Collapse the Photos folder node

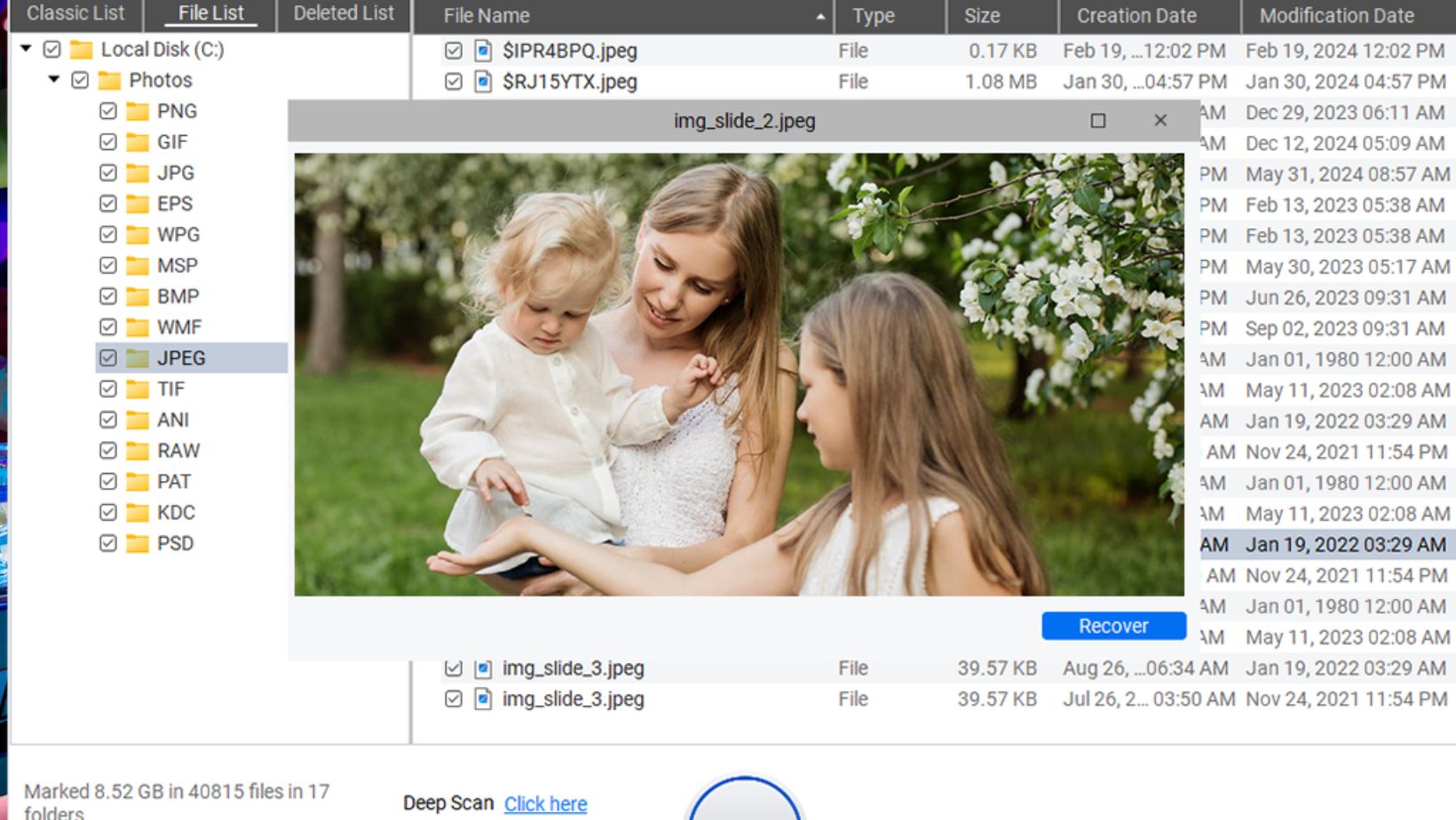pyautogui.click(x=54, y=80)
